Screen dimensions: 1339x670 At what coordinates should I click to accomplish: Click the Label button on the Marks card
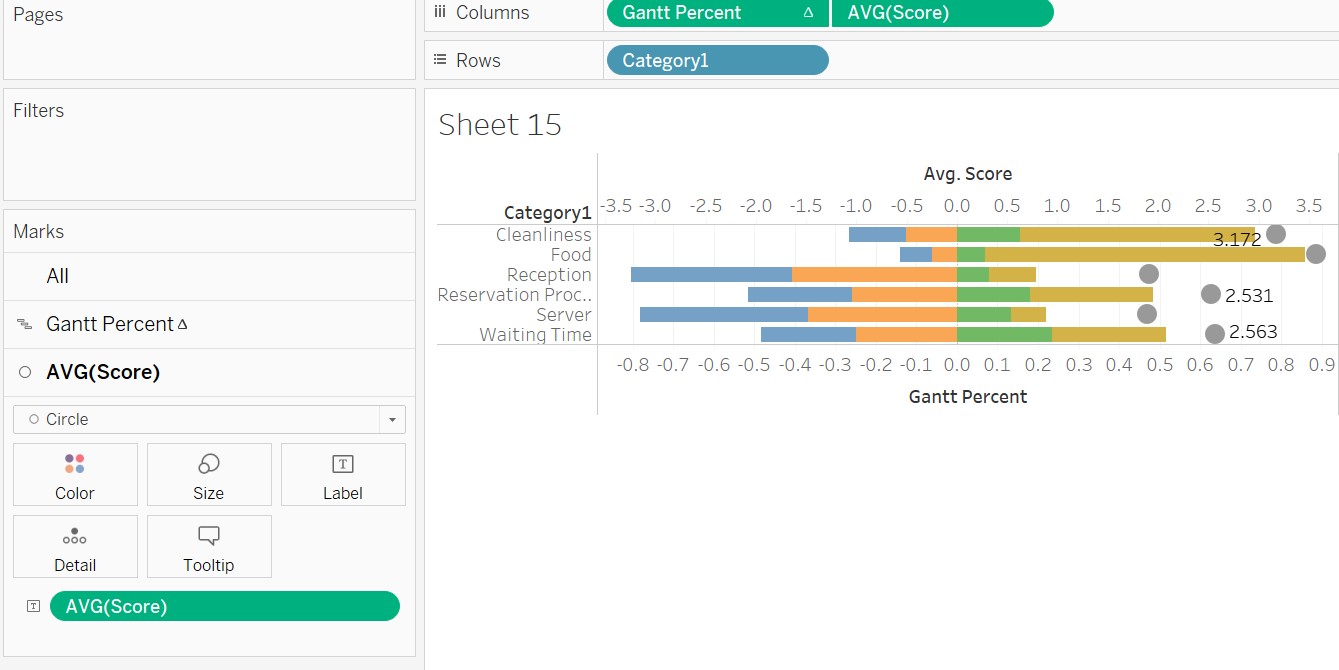(342, 474)
